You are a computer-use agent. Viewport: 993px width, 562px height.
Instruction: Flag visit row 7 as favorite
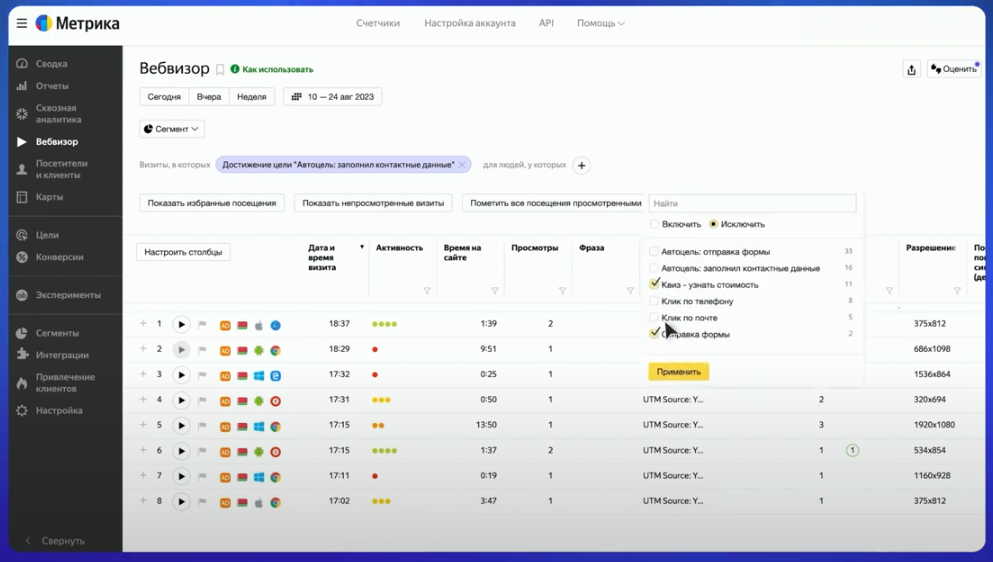tap(203, 476)
